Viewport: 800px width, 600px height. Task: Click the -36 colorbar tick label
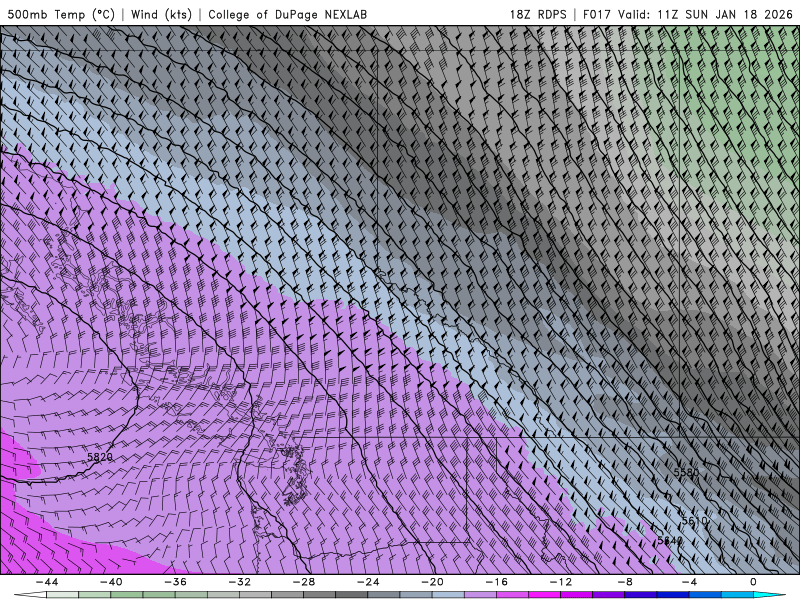tap(175, 582)
